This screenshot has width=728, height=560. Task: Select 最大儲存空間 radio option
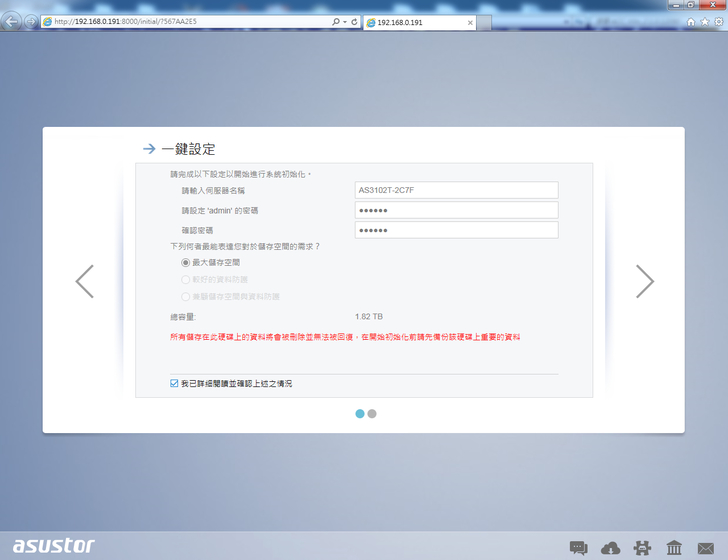click(185, 262)
